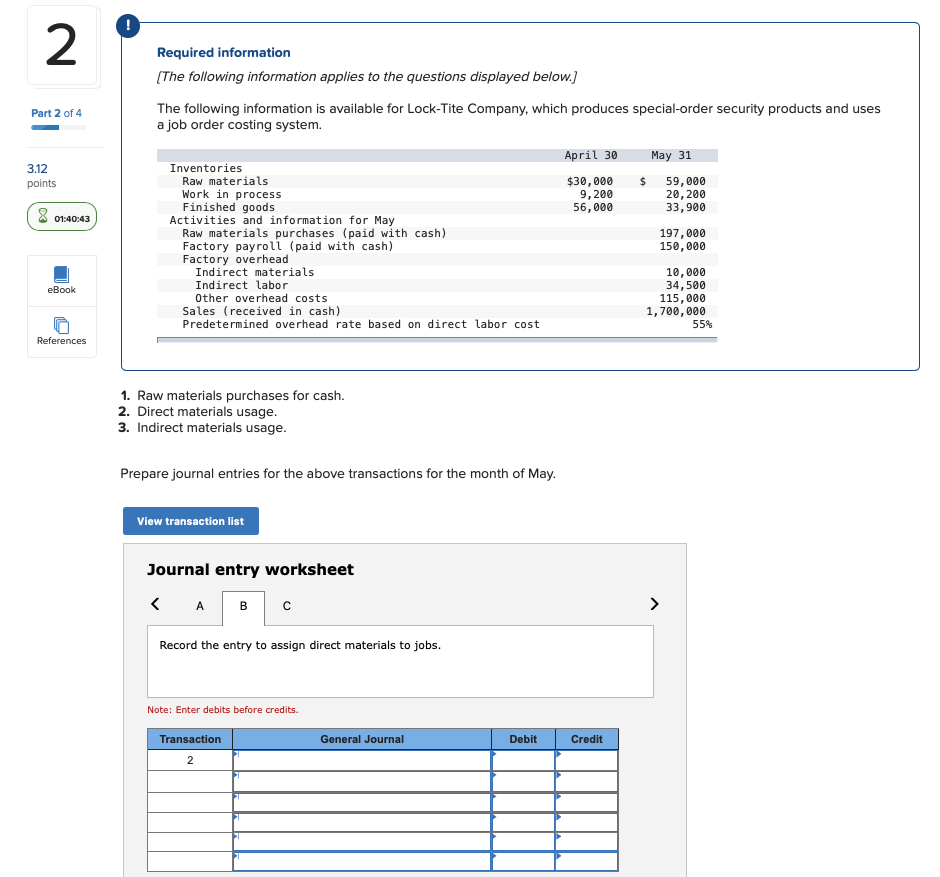Screen dimensions: 940x877
Task: Click the Transaction 2 cell
Action: pyautogui.click(x=189, y=760)
